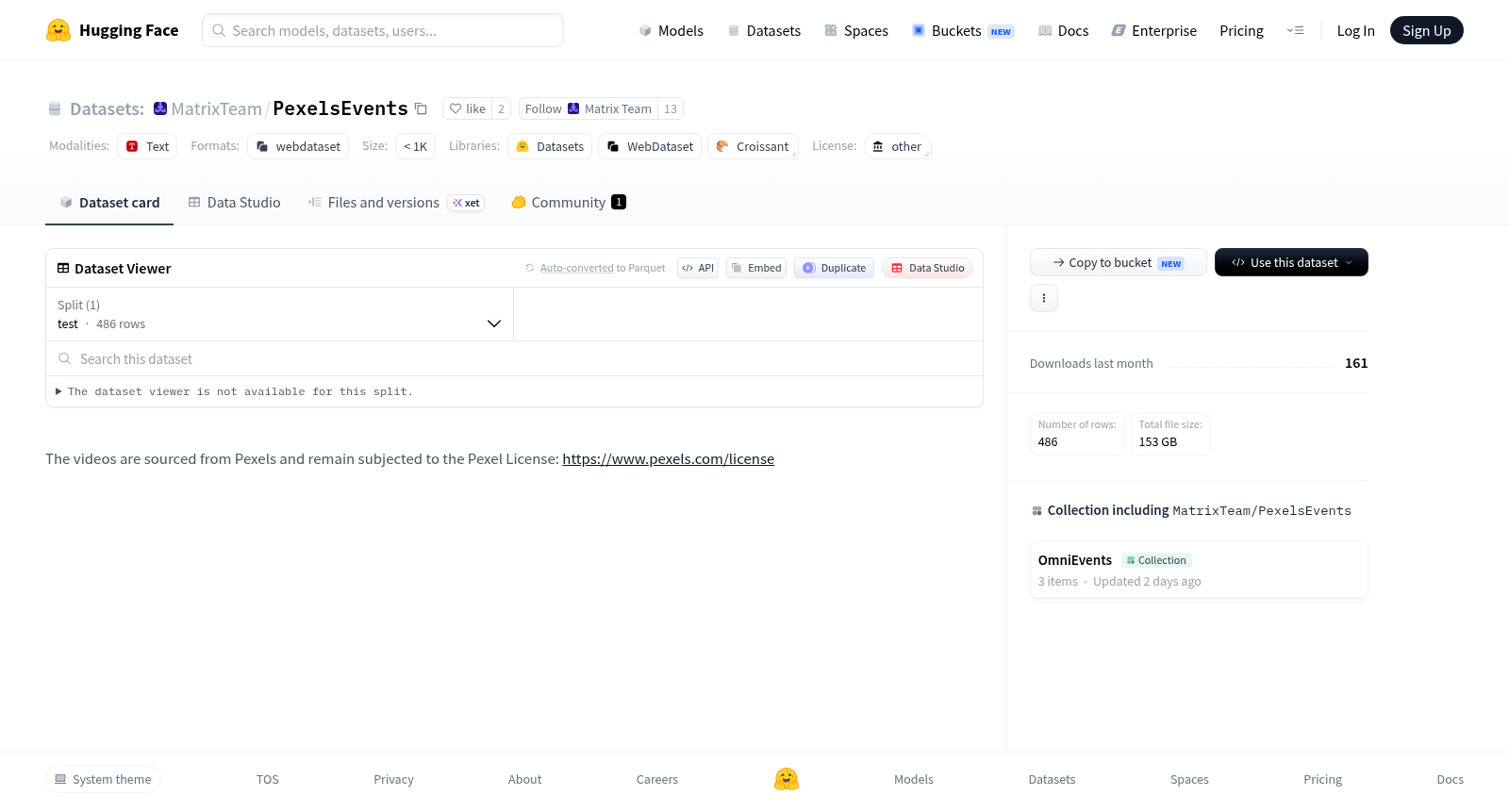Open the pexels.com license link
Viewport: 1509px width, 812px height.
[668, 459]
